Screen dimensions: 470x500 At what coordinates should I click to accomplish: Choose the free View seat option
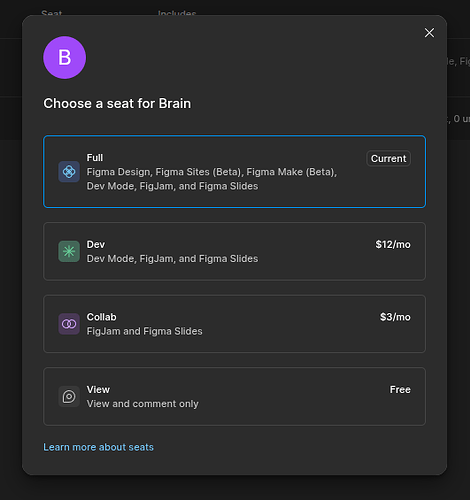(234, 396)
